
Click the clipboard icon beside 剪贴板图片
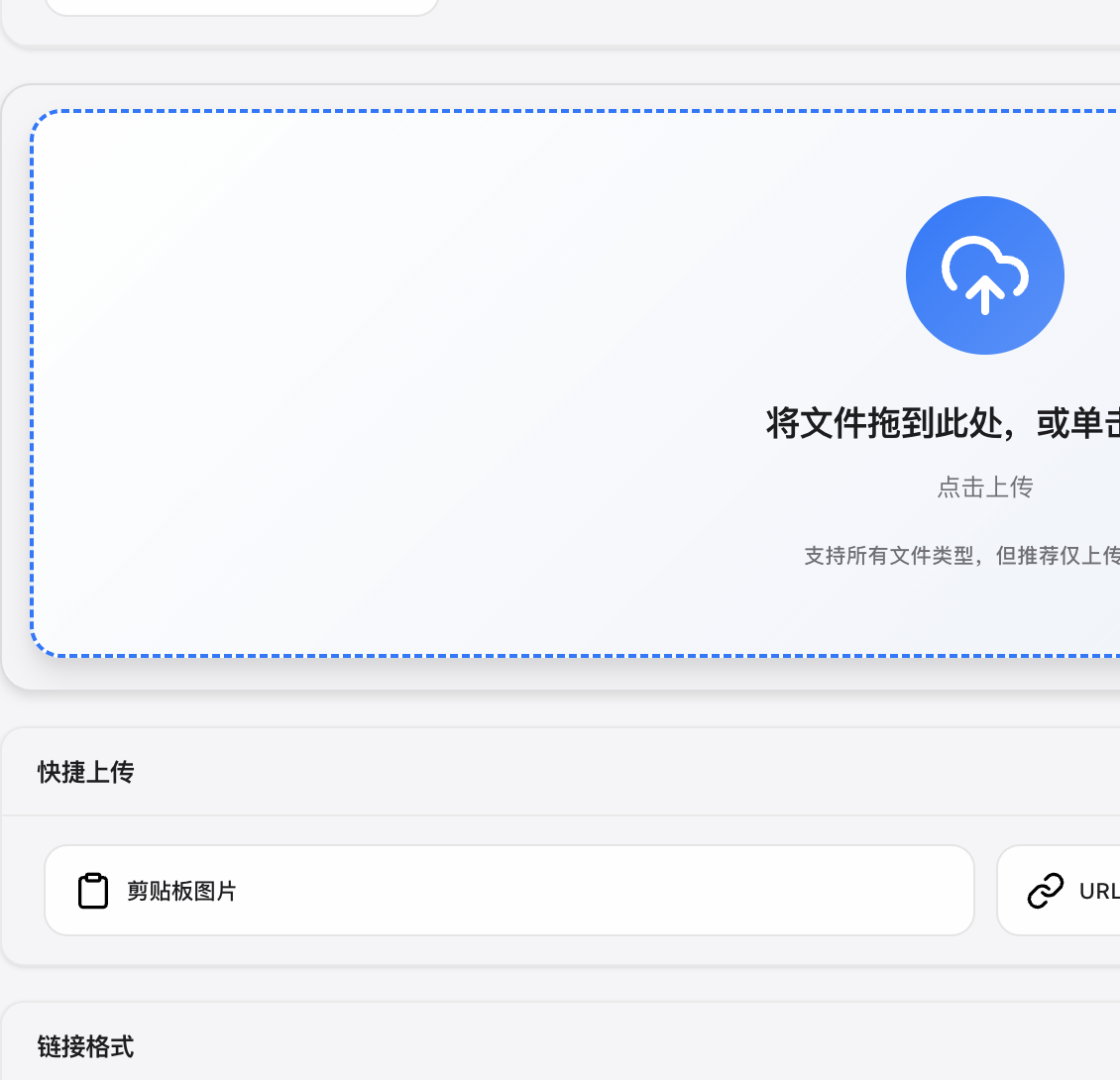[x=93, y=891]
